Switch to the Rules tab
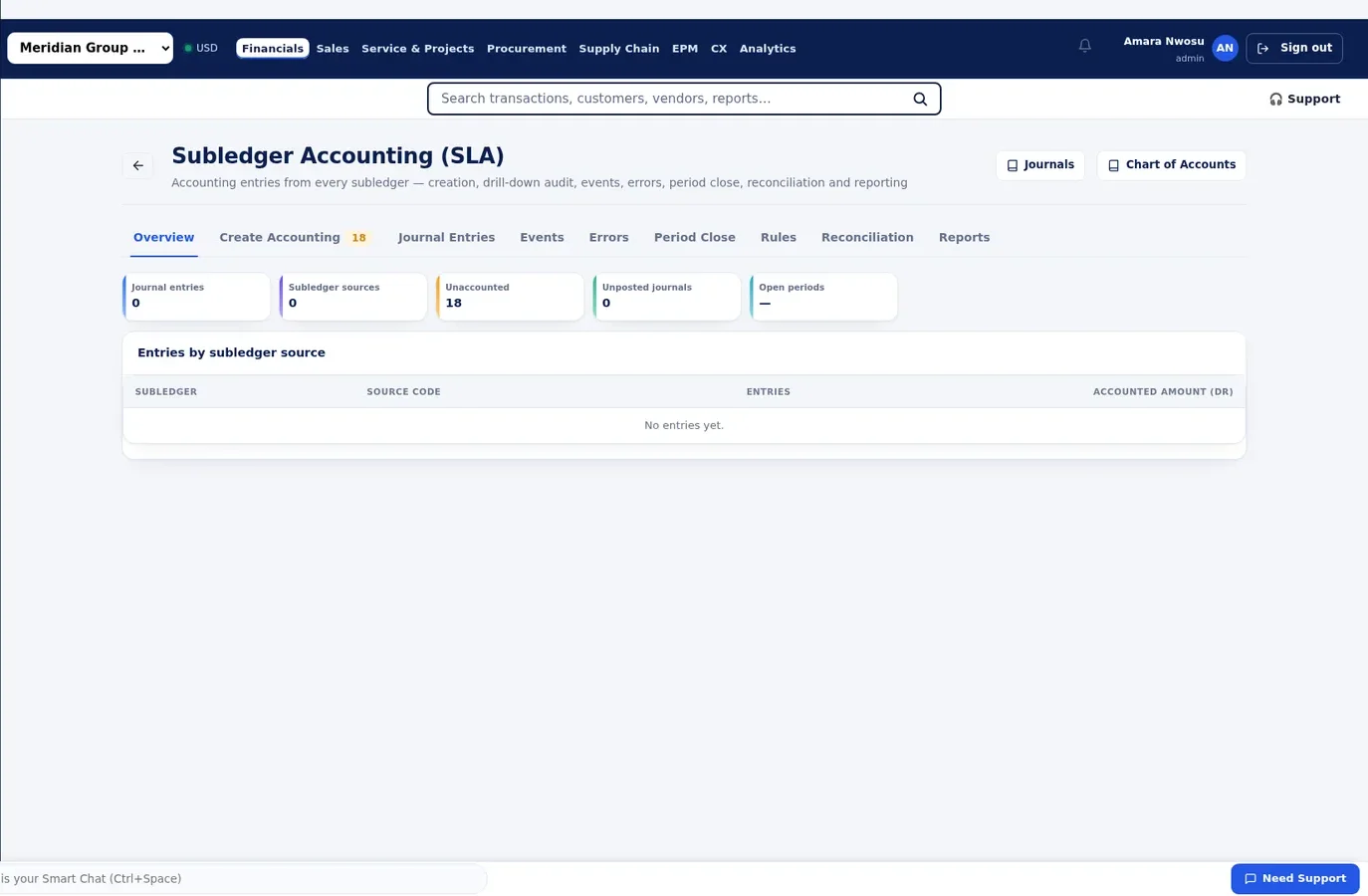 click(x=779, y=238)
